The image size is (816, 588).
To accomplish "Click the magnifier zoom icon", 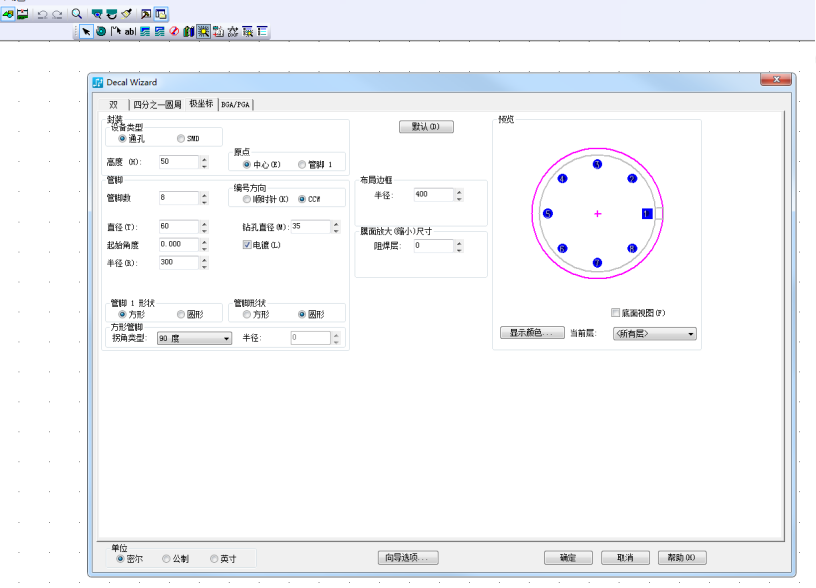I will [x=76, y=14].
